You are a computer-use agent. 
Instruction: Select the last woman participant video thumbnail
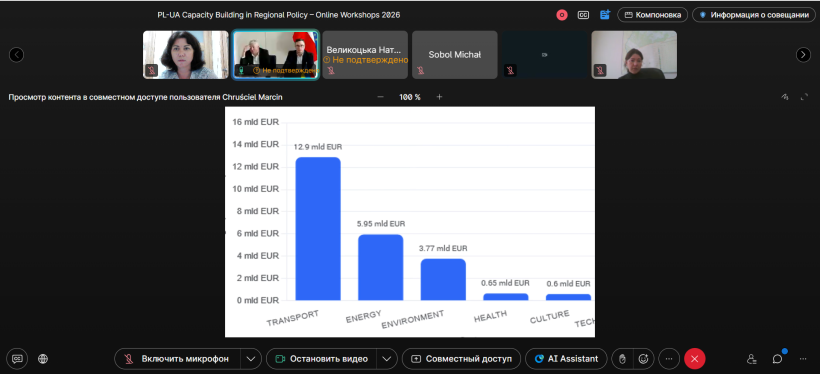634,55
